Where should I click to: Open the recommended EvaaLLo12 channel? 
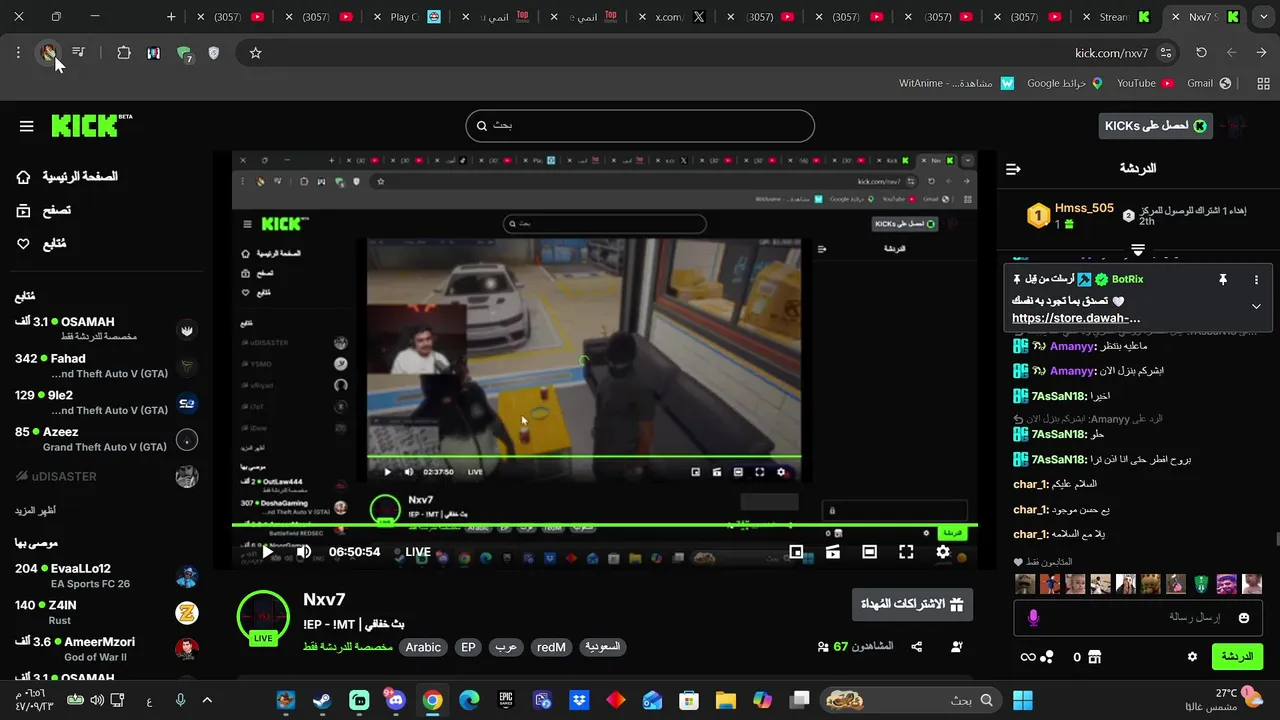105,576
